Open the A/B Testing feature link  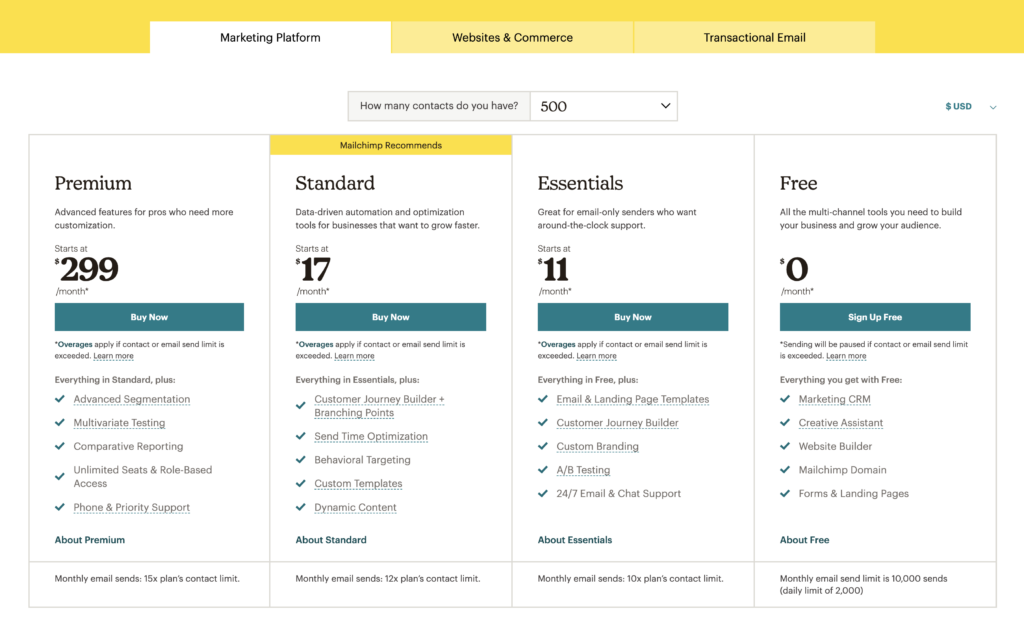[583, 470]
